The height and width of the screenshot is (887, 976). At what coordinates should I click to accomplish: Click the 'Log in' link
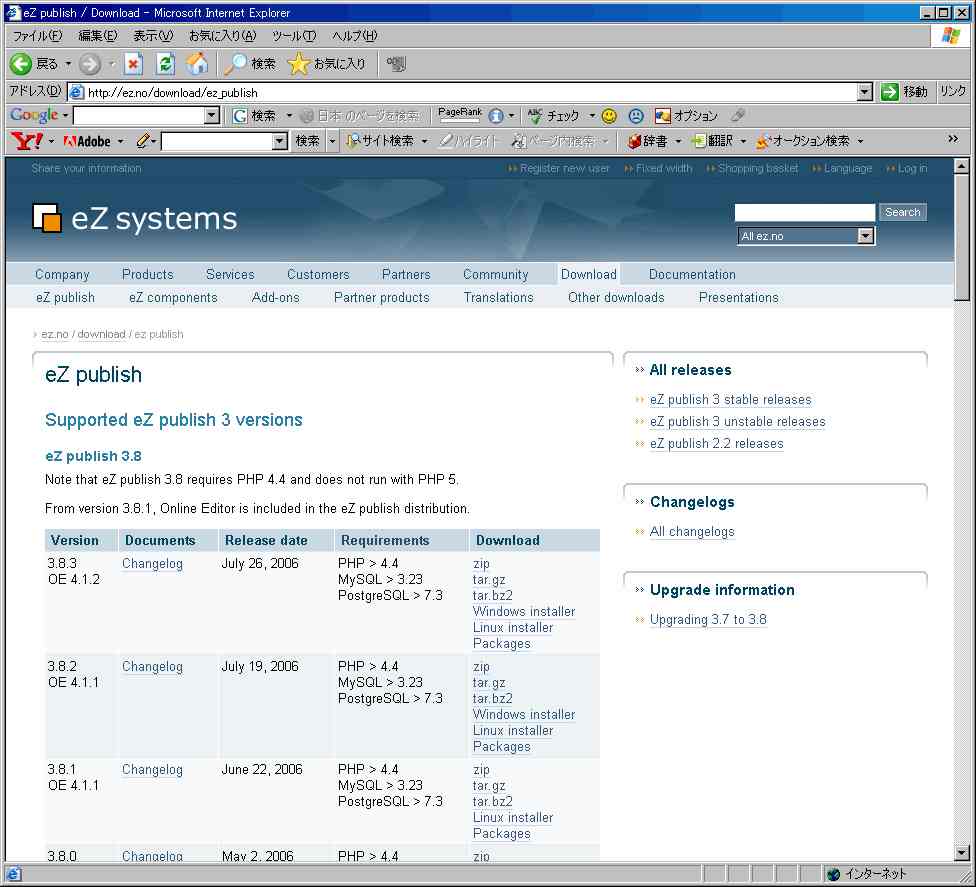tap(912, 168)
